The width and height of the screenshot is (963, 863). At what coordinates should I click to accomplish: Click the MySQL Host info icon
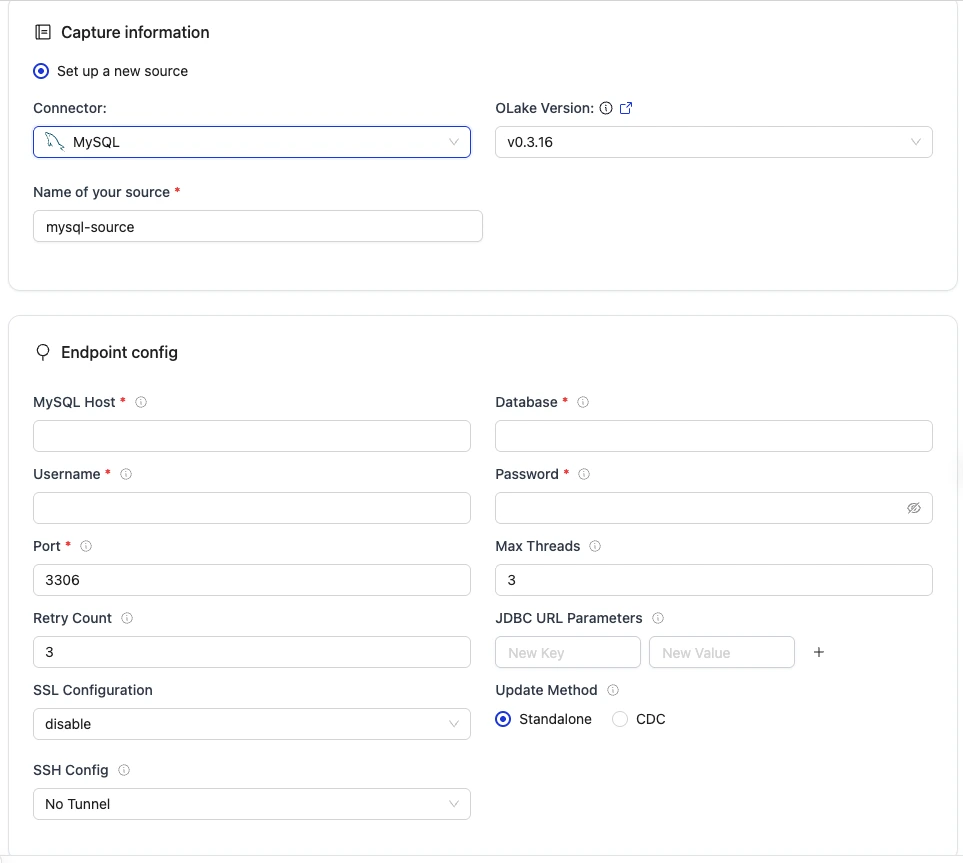[x=141, y=402]
